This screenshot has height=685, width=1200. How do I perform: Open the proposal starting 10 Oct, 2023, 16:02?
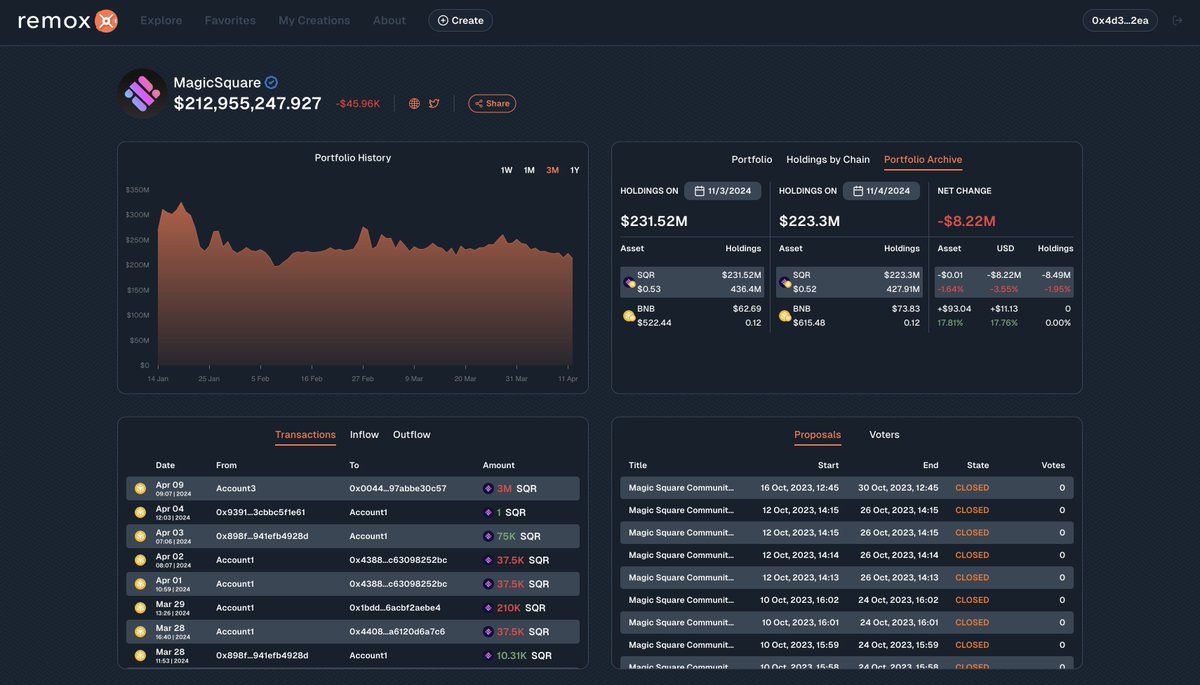point(847,600)
